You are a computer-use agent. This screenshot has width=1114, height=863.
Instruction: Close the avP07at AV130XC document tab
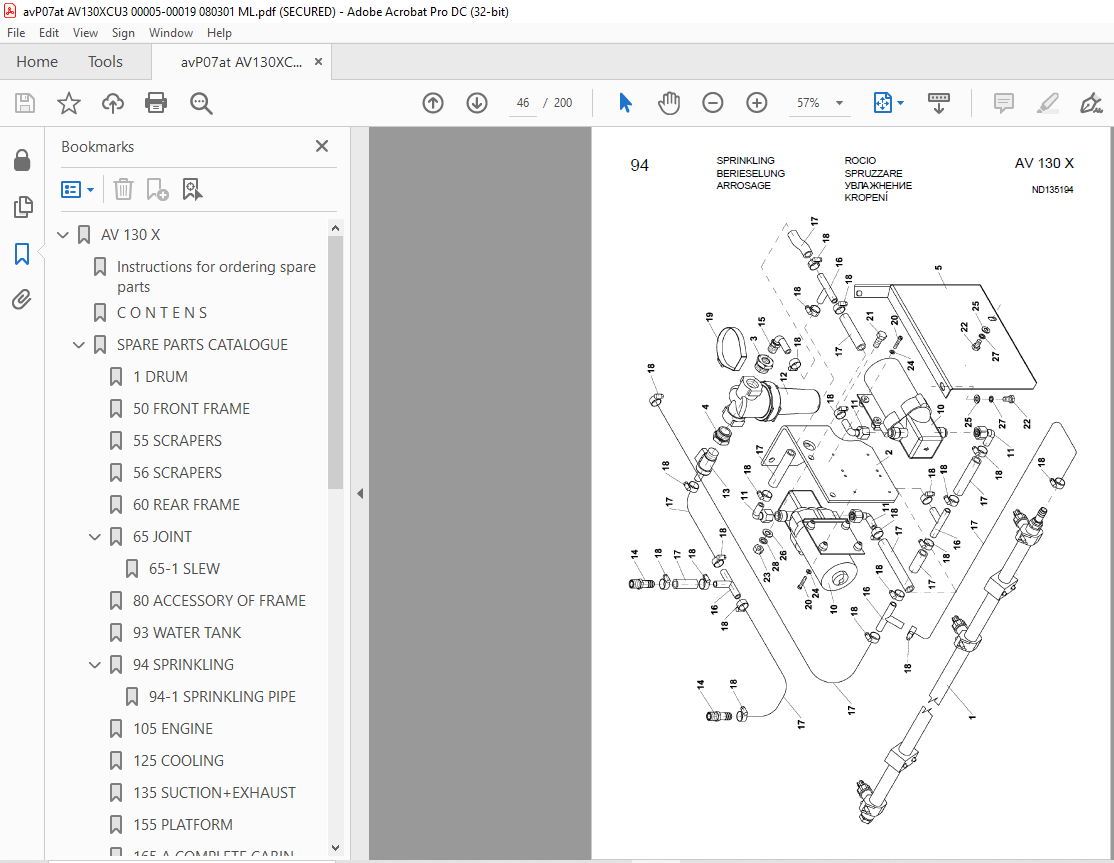click(318, 62)
